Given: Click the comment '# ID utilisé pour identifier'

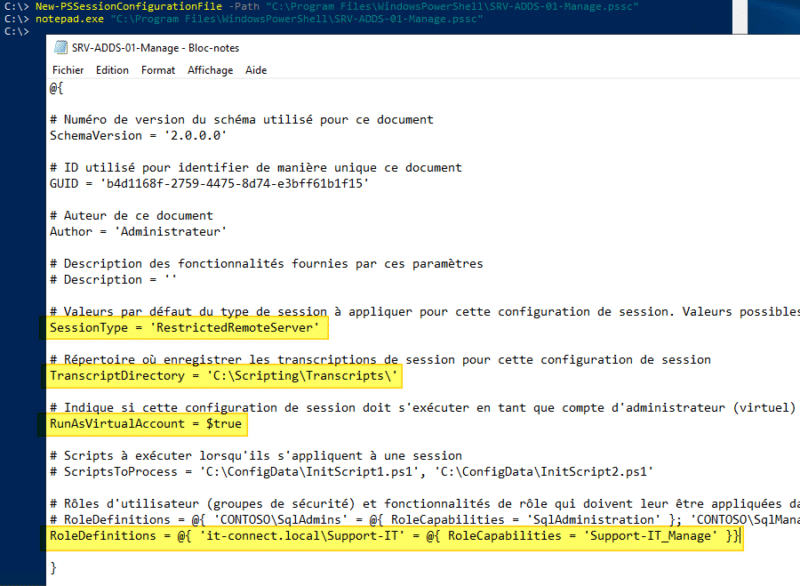Looking at the screenshot, I should point(256,168).
